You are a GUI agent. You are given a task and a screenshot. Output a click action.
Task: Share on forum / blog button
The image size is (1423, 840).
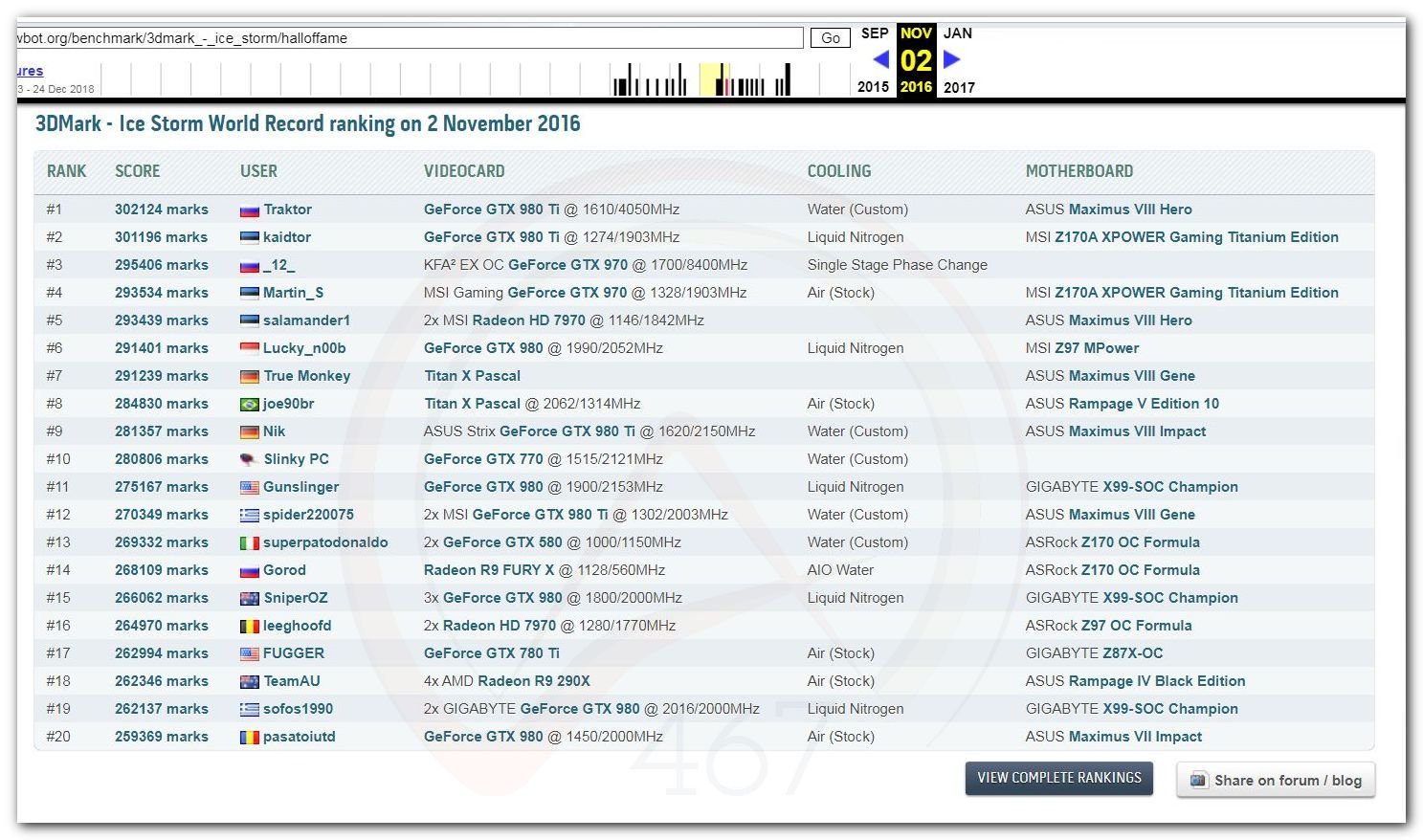[x=1276, y=780]
